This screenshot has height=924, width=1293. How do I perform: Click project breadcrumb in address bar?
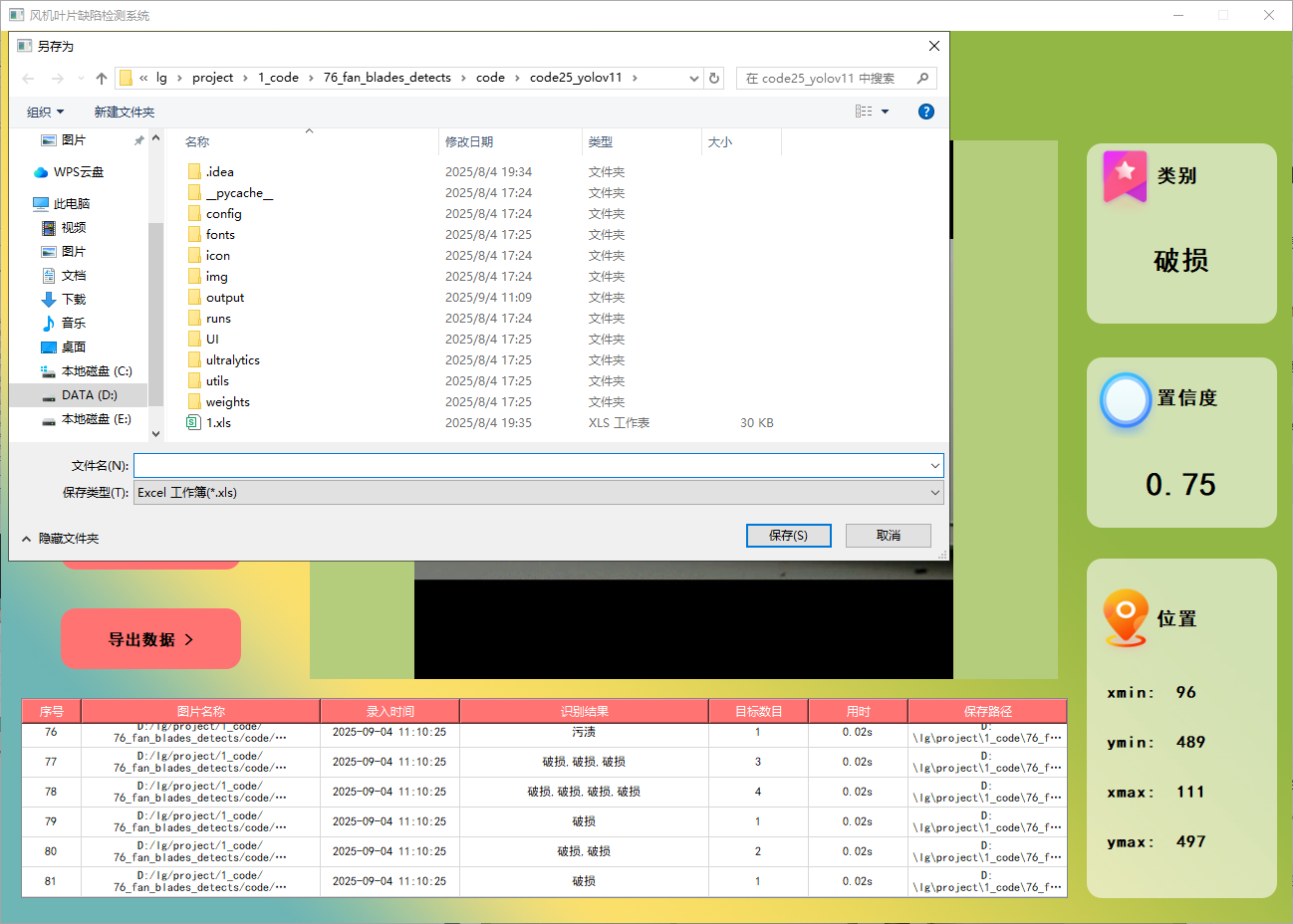212,78
